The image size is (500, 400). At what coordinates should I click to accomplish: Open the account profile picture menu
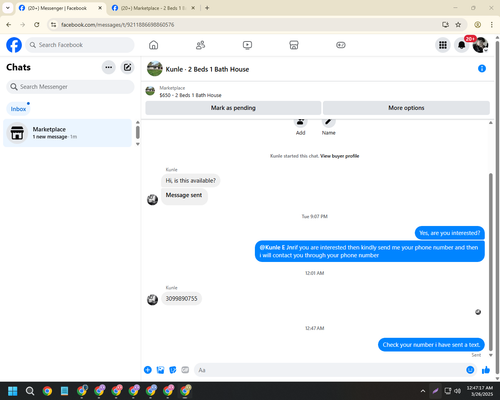480,45
